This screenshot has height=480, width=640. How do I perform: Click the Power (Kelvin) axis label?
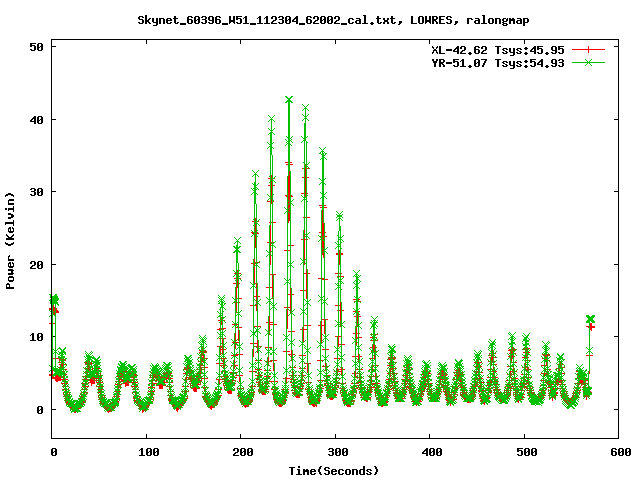[10, 241]
